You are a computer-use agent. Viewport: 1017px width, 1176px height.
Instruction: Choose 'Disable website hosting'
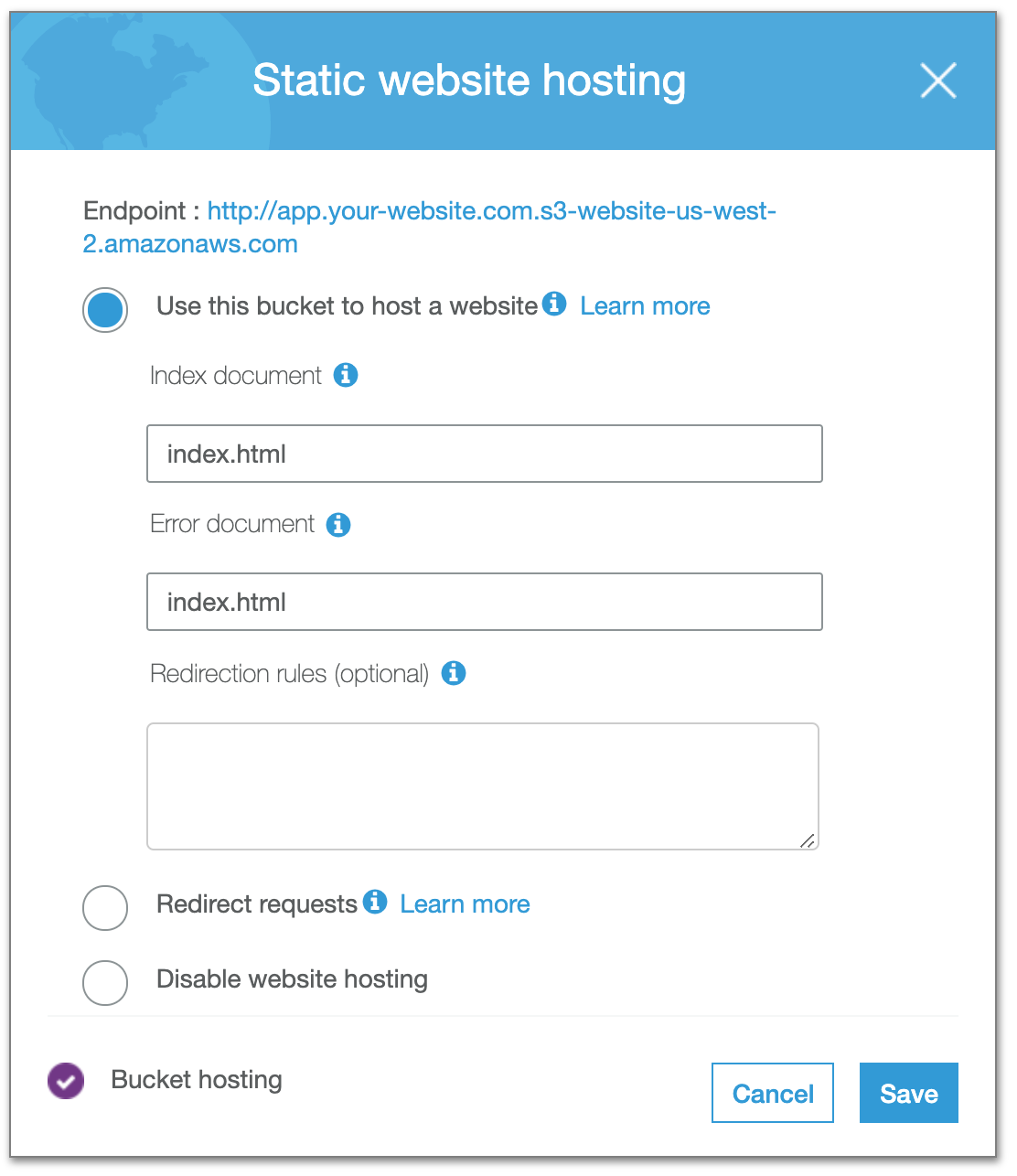click(104, 983)
